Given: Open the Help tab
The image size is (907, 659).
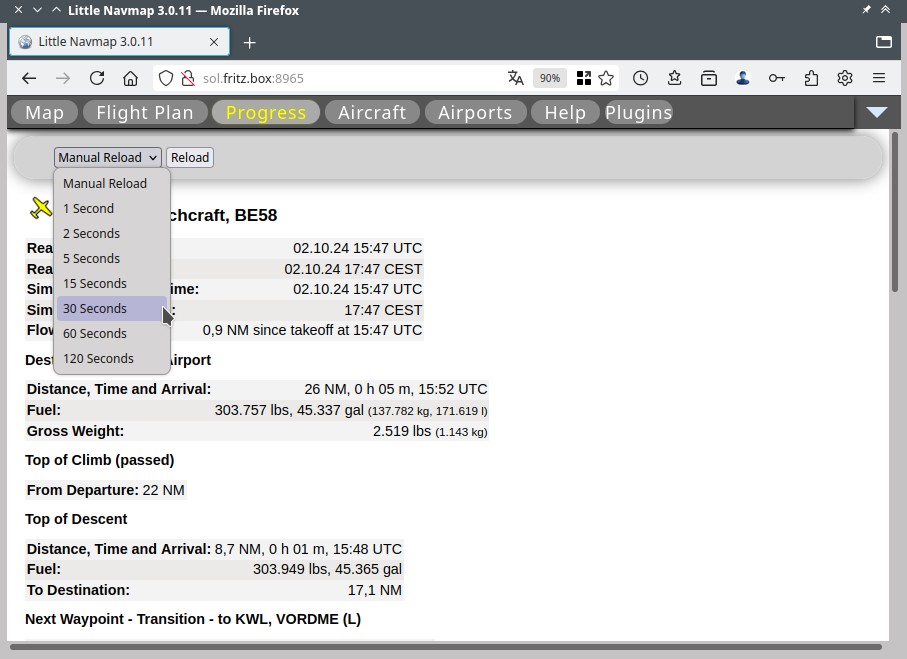Looking at the screenshot, I should pos(565,112).
